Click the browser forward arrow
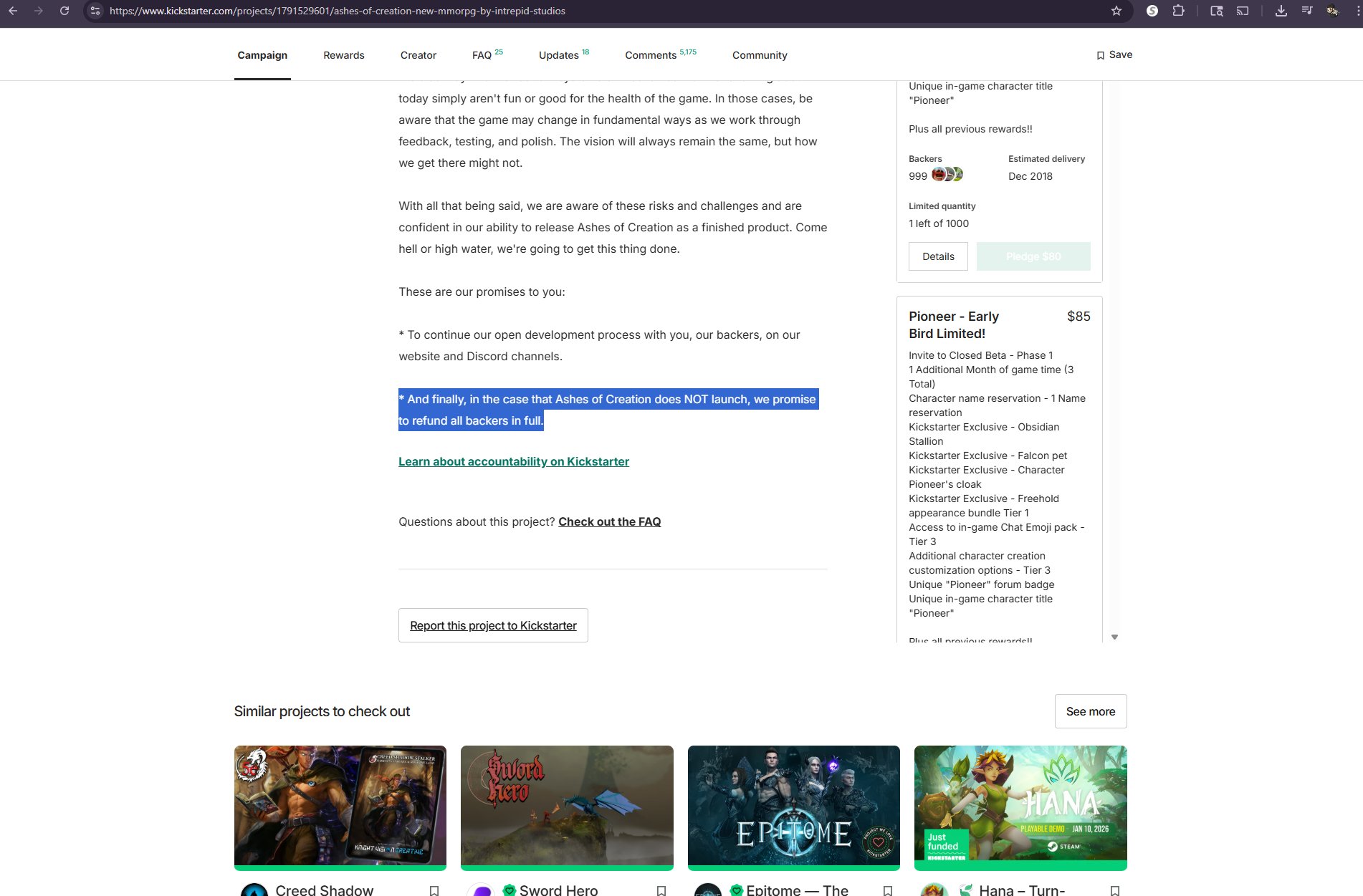The width and height of the screenshot is (1363, 896). pyautogui.click(x=39, y=11)
